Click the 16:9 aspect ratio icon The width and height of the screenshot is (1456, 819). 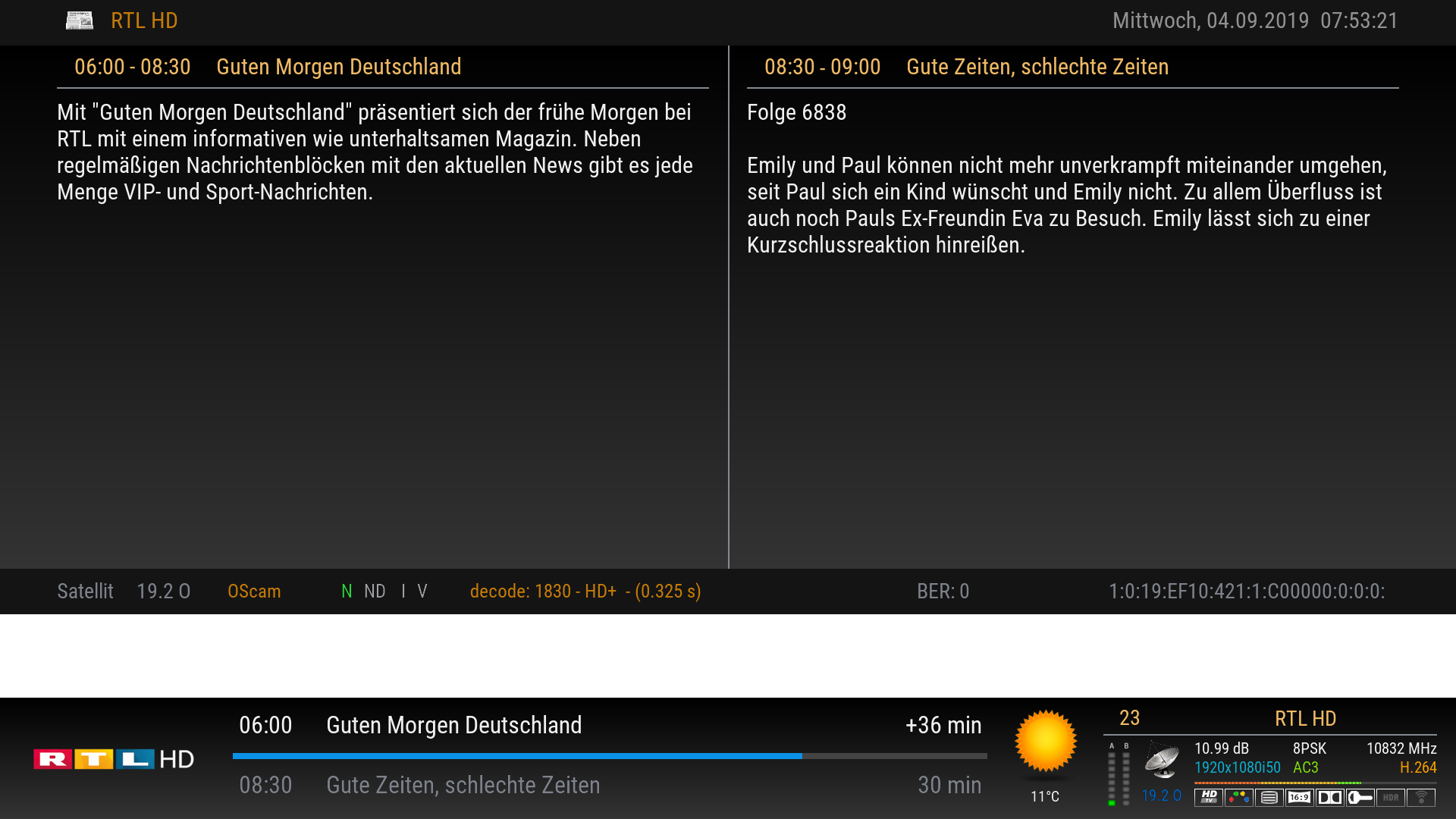pyautogui.click(x=1299, y=797)
